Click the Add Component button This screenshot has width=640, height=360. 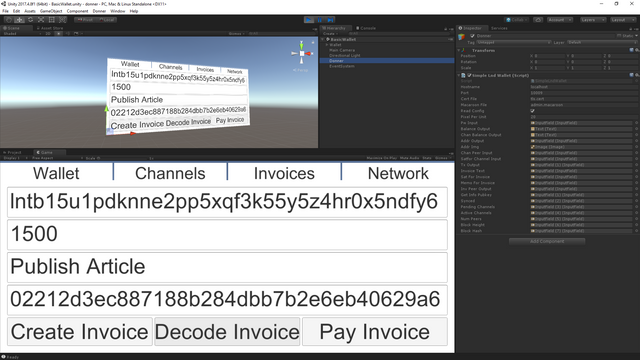[x=547, y=241]
